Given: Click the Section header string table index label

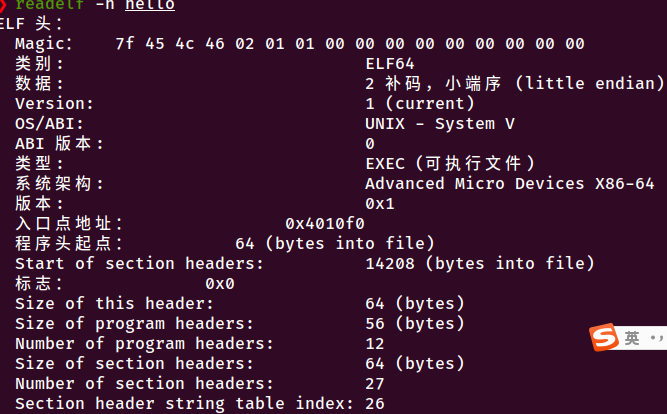Looking at the screenshot, I should tap(184, 403).
